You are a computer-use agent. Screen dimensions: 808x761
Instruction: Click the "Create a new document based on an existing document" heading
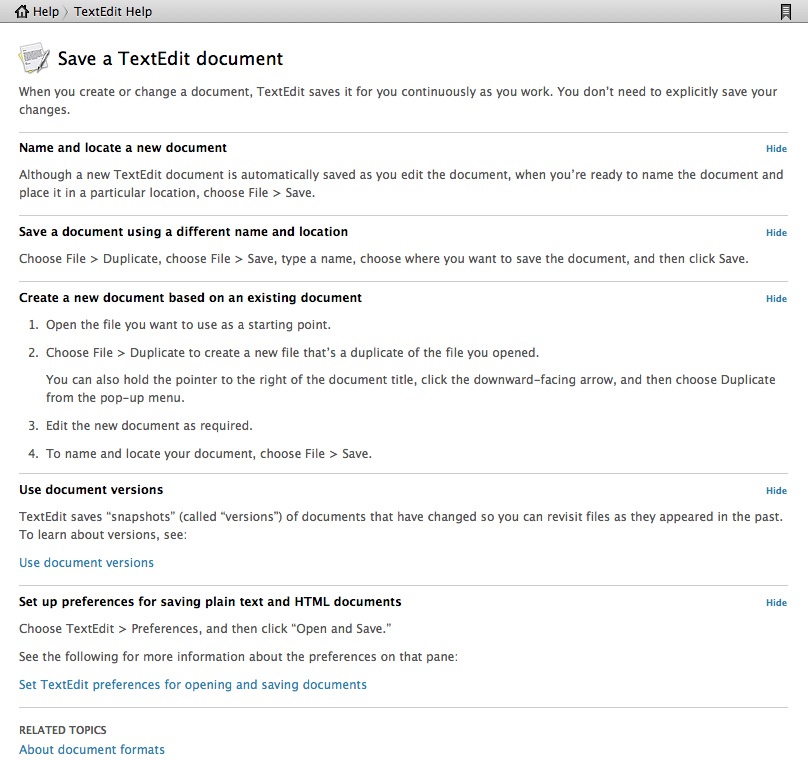tap(190, 298)
